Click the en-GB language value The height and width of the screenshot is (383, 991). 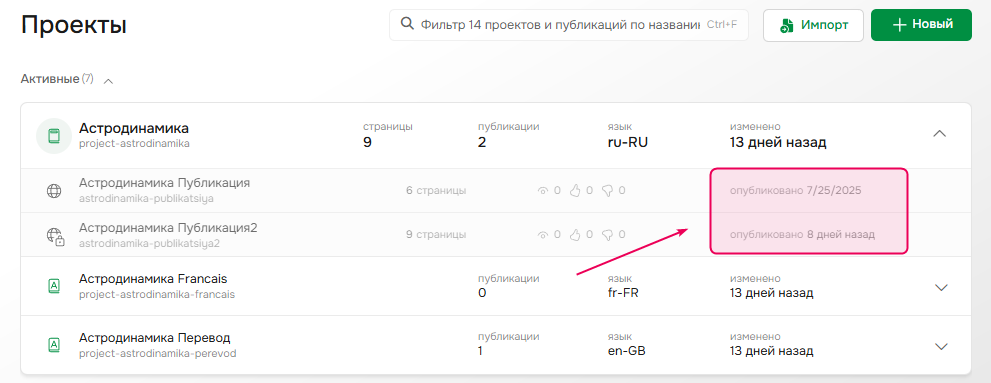pos(626,350)
